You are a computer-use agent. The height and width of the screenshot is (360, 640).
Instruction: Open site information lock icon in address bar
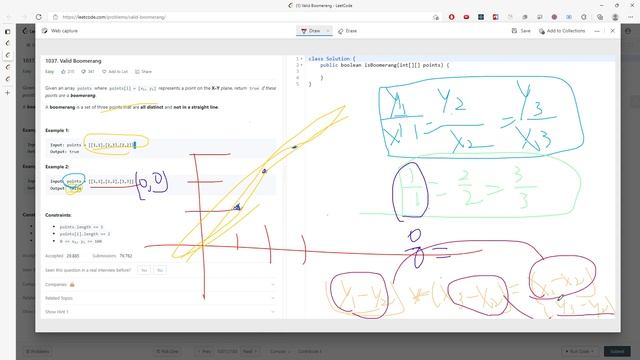tap(56, 17)
